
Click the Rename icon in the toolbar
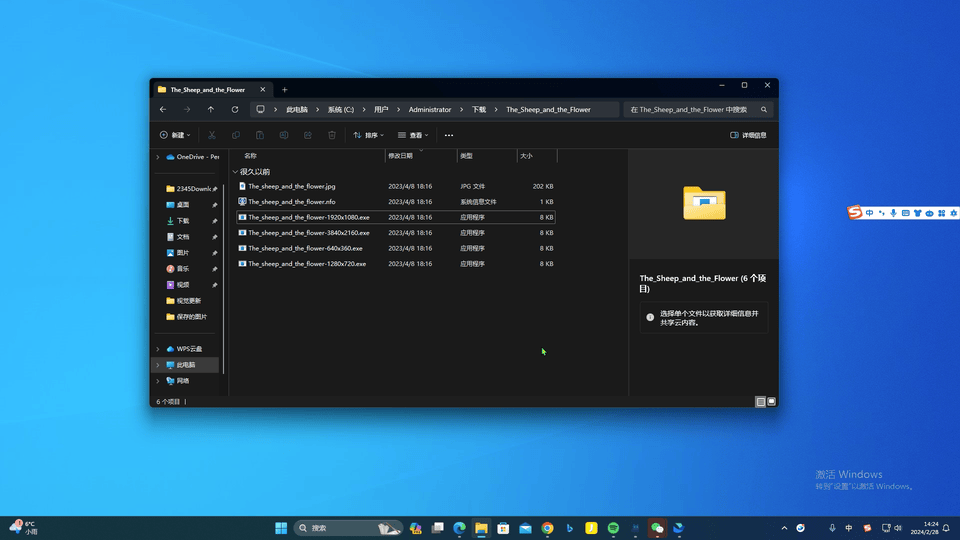point(284,135)
